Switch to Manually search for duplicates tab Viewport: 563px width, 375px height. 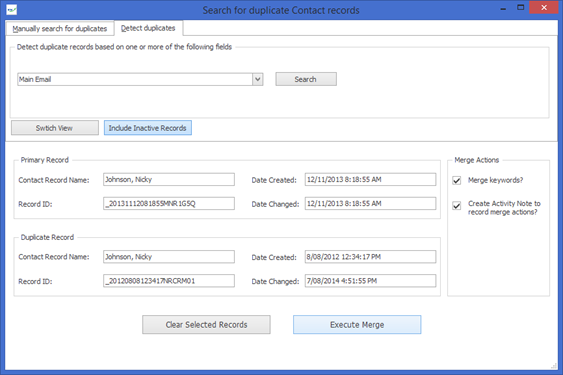(x=60, y=28)
